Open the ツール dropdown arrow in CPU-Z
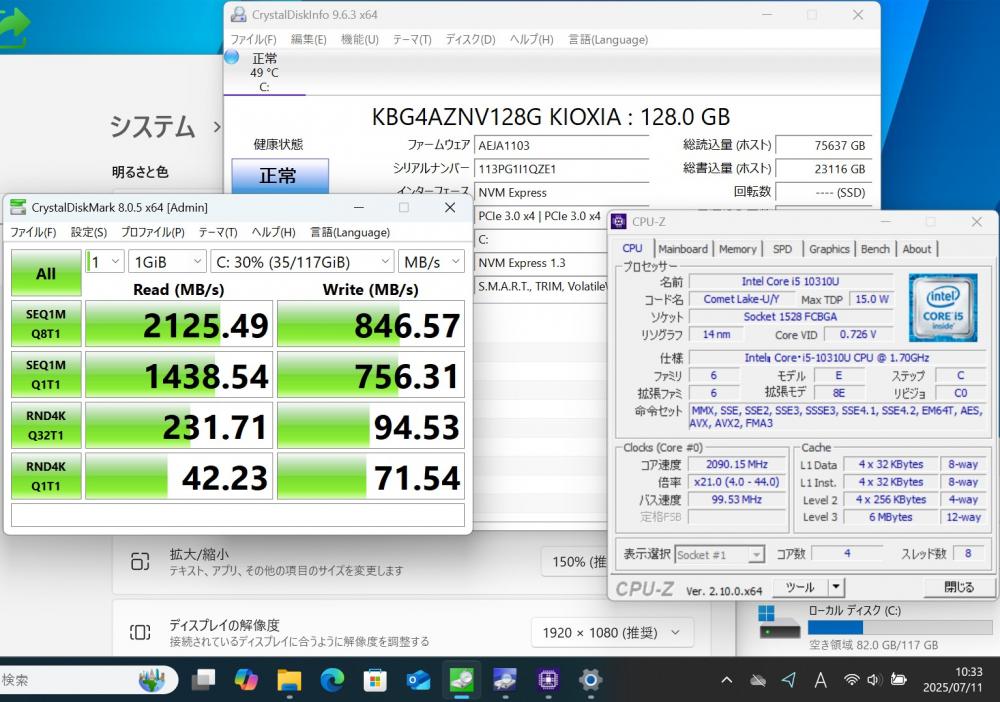The height and width of the screenshot is (702, 1000). pyautogui.click(x=836, y=587)
